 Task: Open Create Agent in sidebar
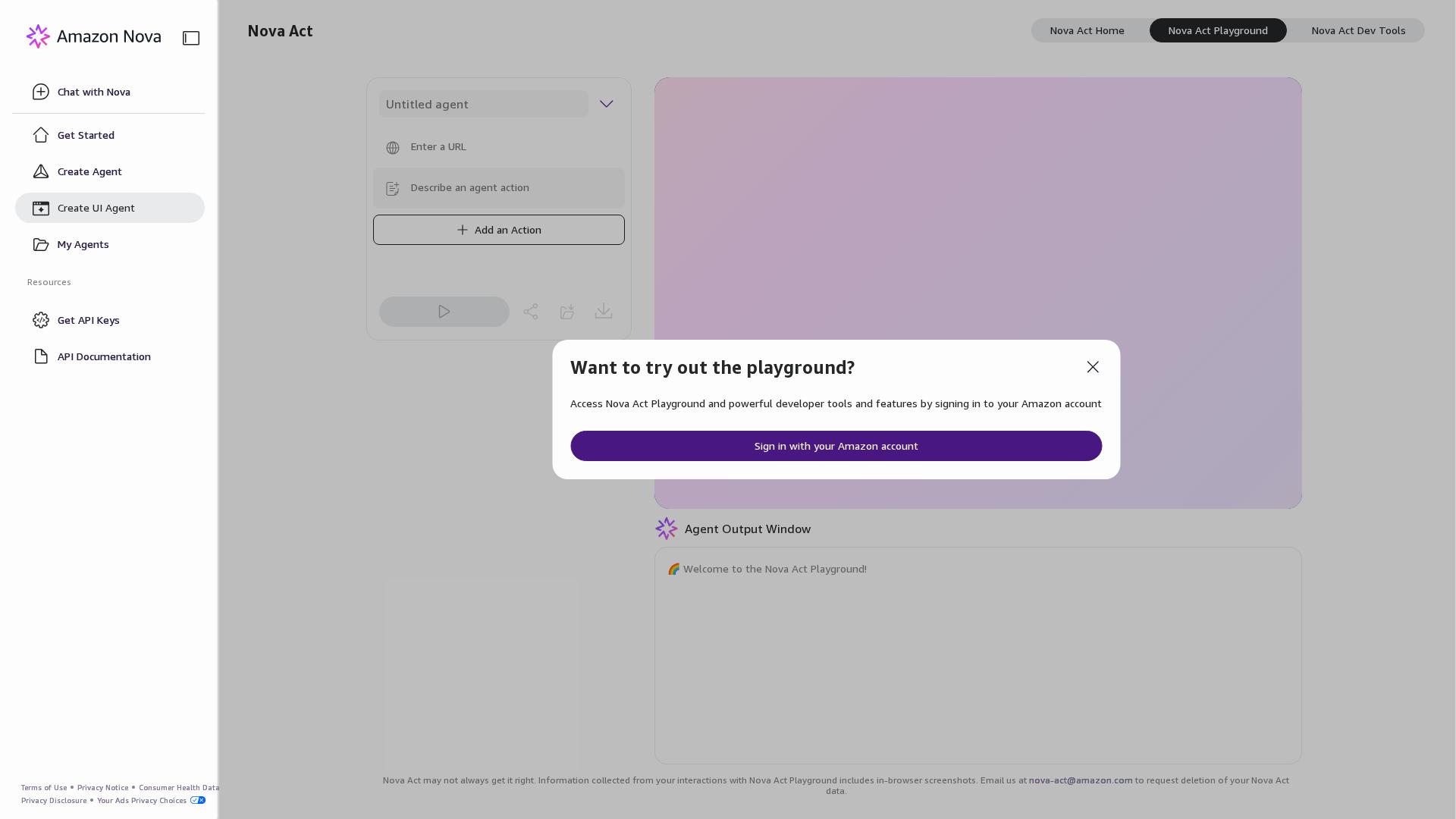tap(89, 171)
